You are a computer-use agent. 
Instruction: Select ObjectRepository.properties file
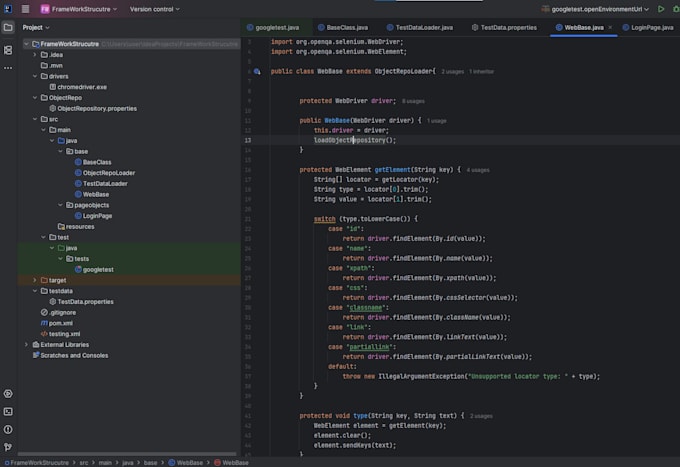[97, 108]
